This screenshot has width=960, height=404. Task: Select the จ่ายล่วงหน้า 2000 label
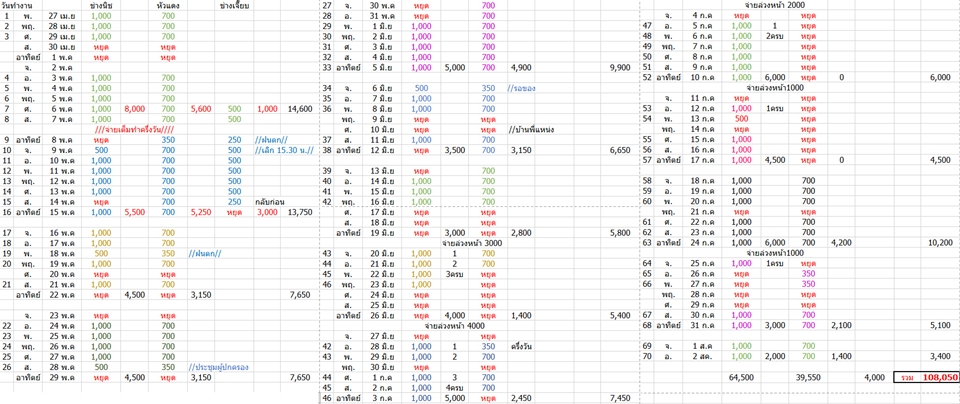[776, 5]
